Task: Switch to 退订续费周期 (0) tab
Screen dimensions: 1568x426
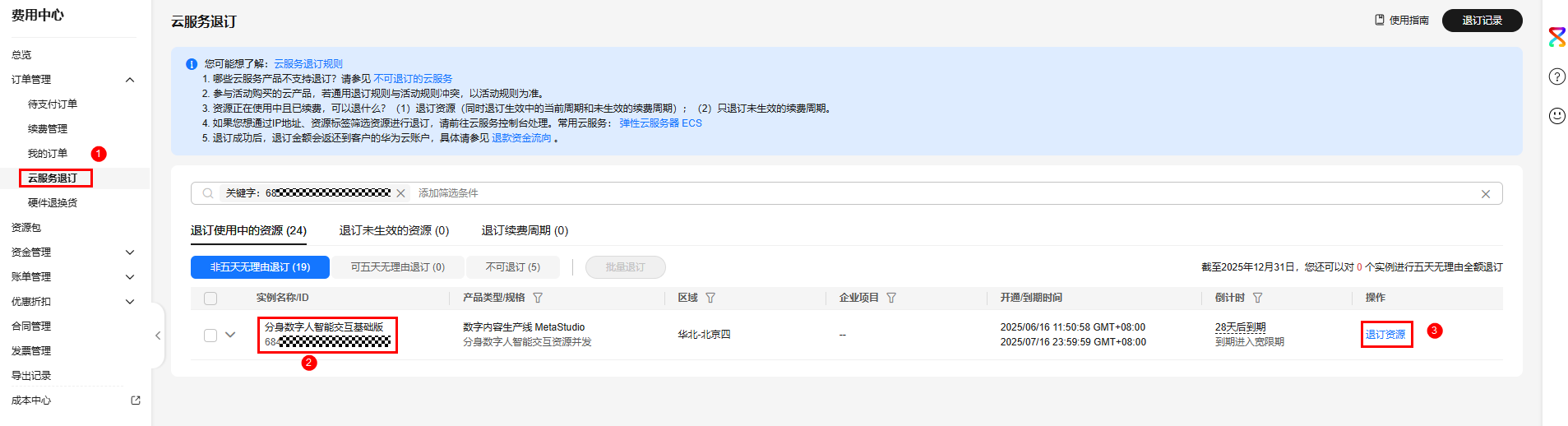Action: tap(525, 230)
